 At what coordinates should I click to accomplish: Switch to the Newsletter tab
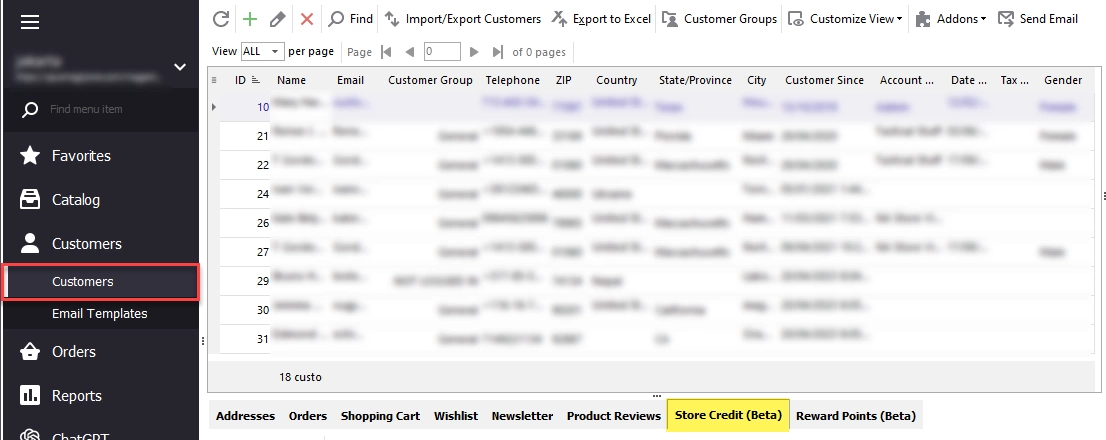coord(522,416)
